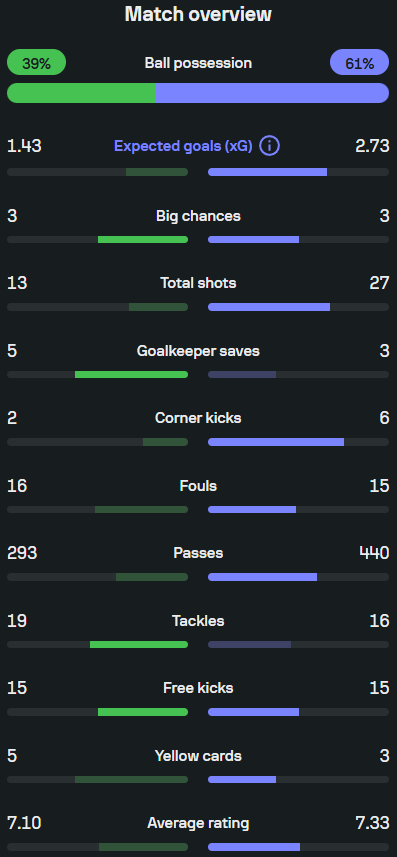Screen dimensions: 397x857
Task: Select the Match overview heading
Action: click(x=198, y=14)
